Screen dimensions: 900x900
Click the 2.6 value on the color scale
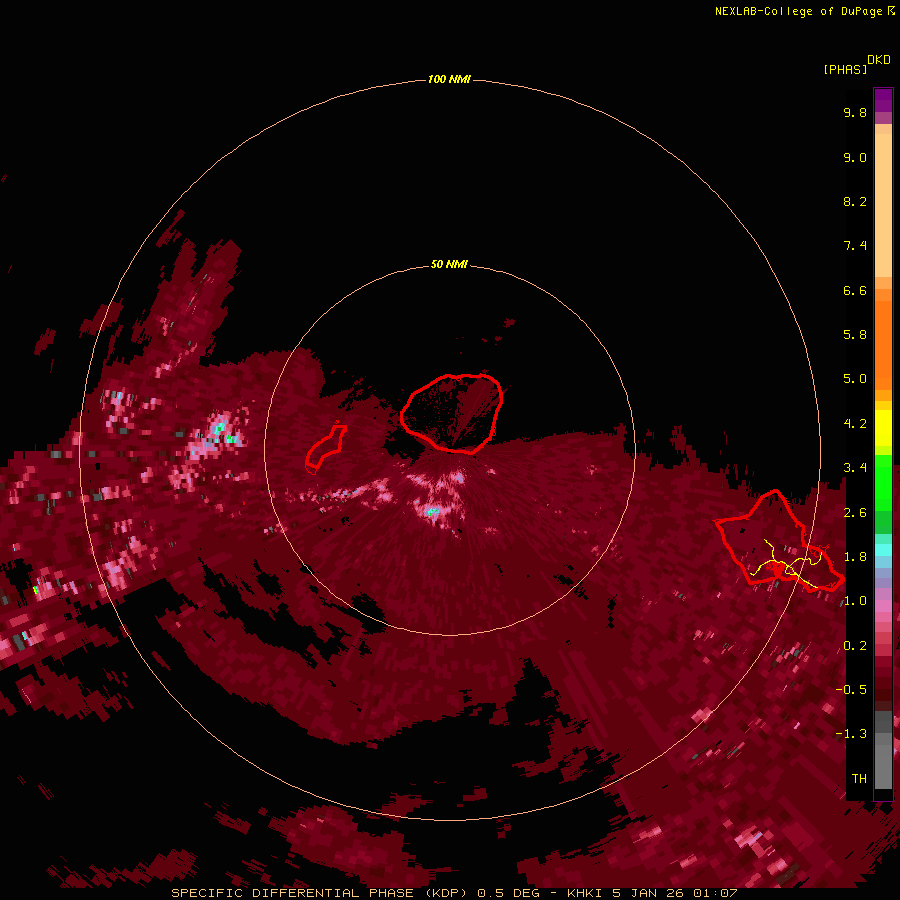pyautogui.click(x=855, y=513)
